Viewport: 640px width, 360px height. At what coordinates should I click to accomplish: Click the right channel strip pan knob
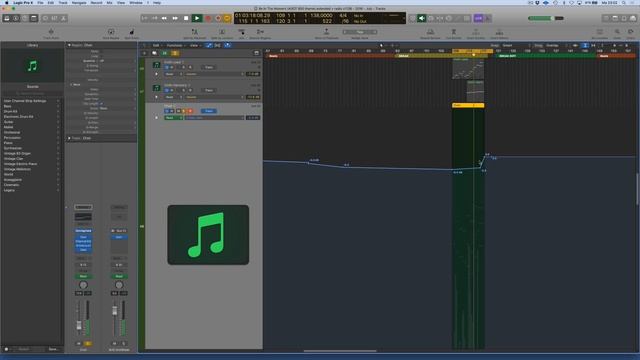[119, 285]
